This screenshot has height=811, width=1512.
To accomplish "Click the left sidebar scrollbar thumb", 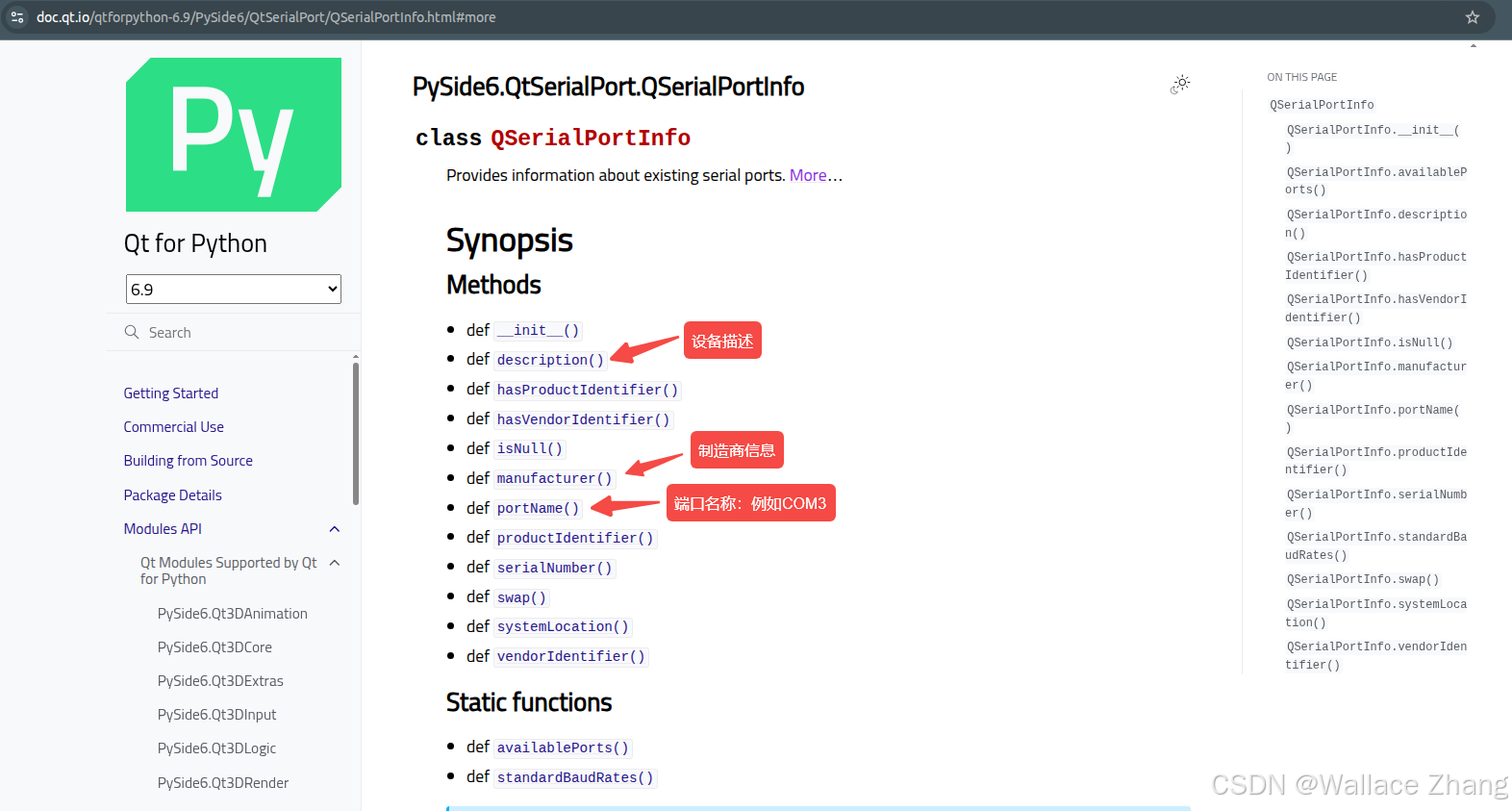I will [356, 433].
